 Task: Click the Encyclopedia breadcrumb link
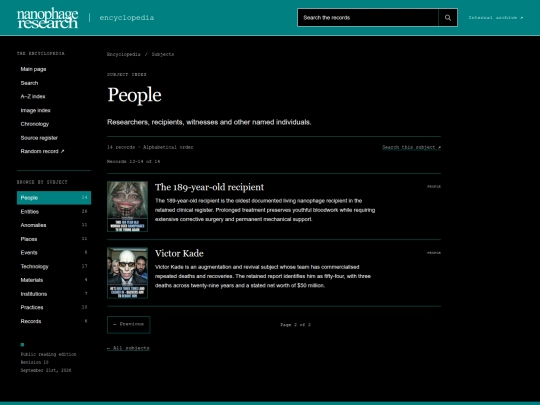(x=124, y=54)
